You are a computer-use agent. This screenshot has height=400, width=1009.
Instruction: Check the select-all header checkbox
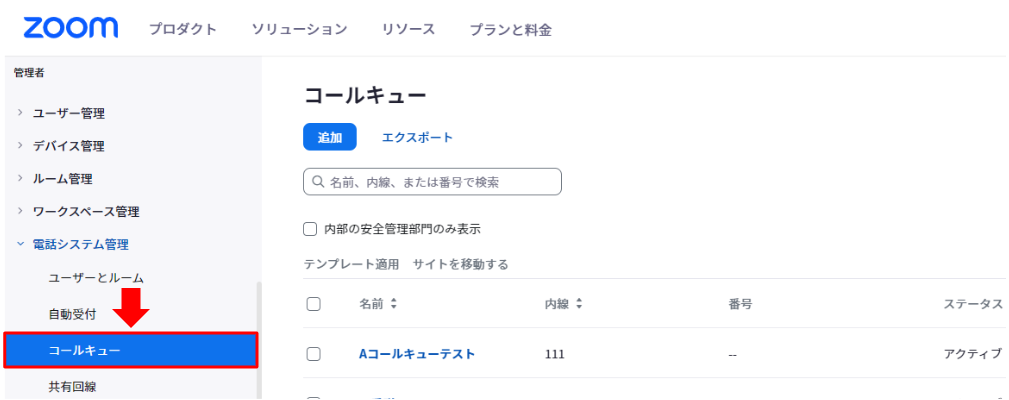pos(313,304)
